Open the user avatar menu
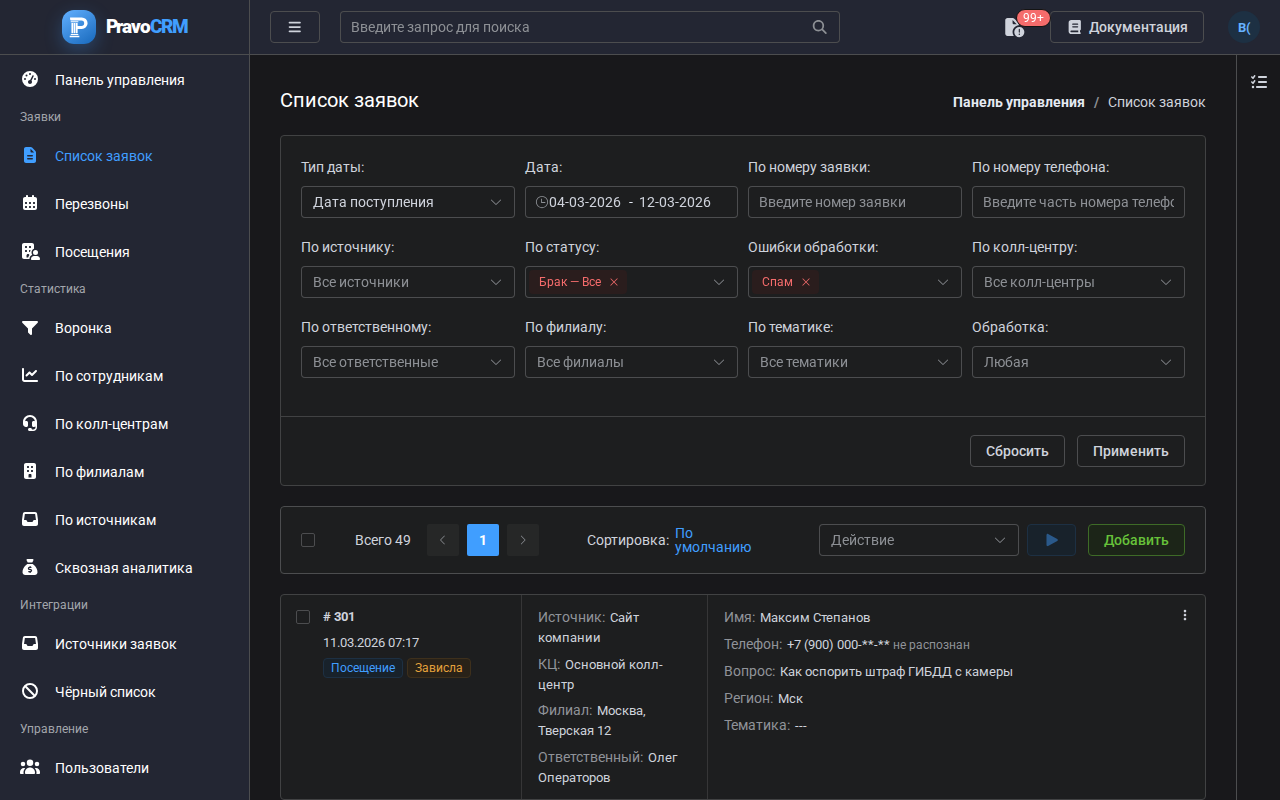This screenshot has width=1280, height=800. click(1244, 27)
